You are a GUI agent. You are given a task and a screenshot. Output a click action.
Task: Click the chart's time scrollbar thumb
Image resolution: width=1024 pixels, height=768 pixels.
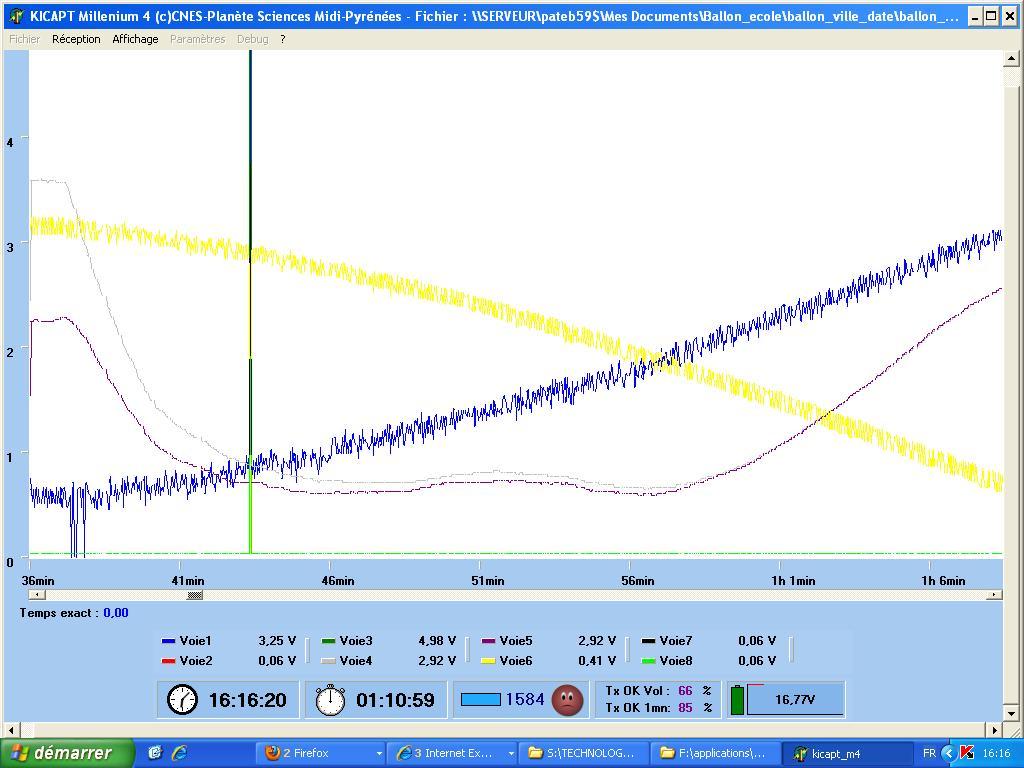coord(195,595)
